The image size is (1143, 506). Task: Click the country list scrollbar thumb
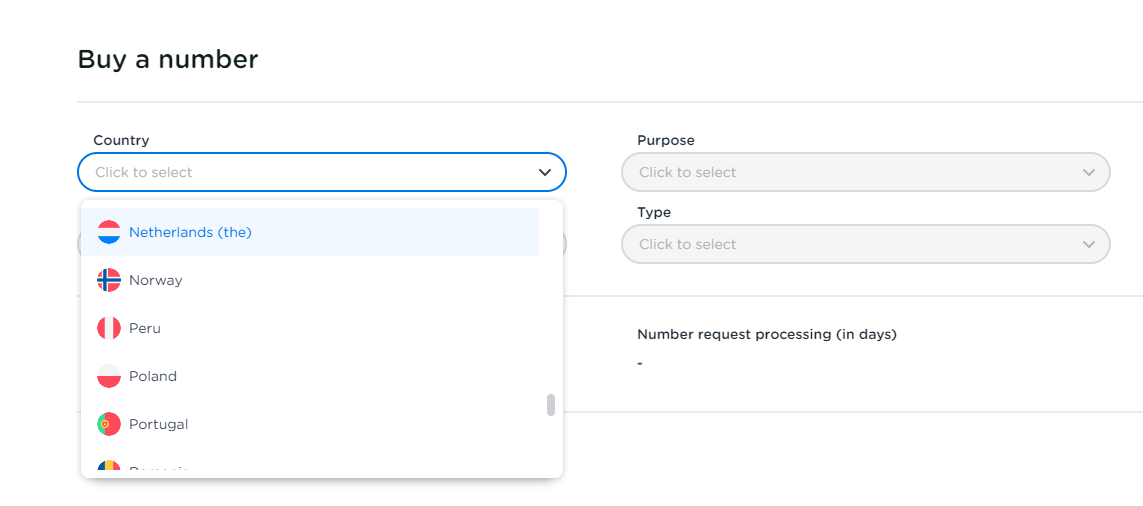pyautogui.click(x=551, y=405)
